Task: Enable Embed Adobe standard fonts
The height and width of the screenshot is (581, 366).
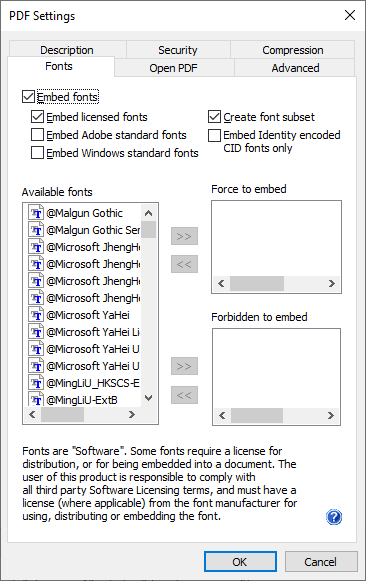Action: tap(37, 135)
